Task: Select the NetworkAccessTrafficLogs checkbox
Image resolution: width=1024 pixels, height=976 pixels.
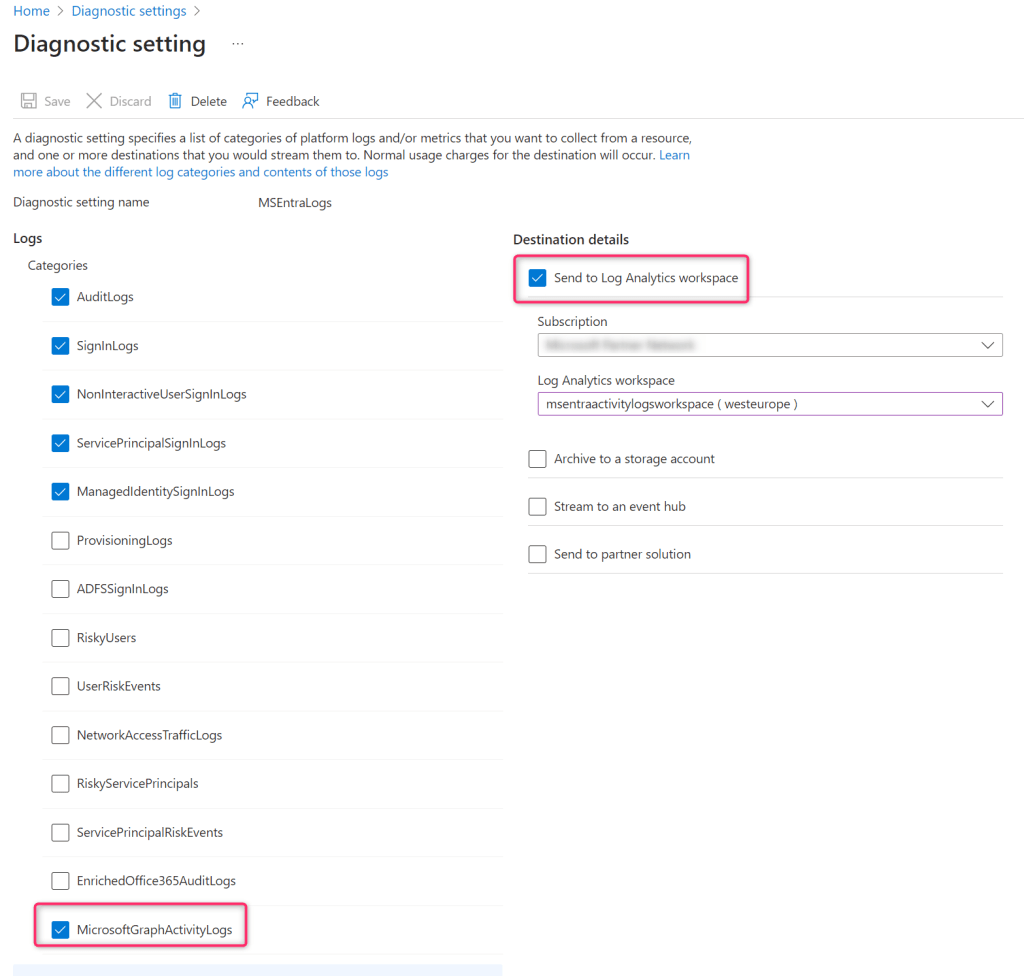Action: tap(60, 736)
